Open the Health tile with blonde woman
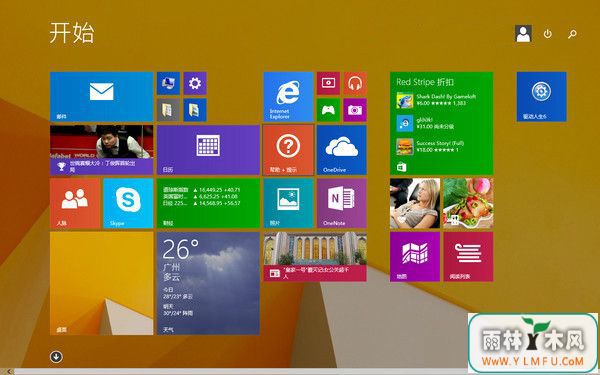 415,203
